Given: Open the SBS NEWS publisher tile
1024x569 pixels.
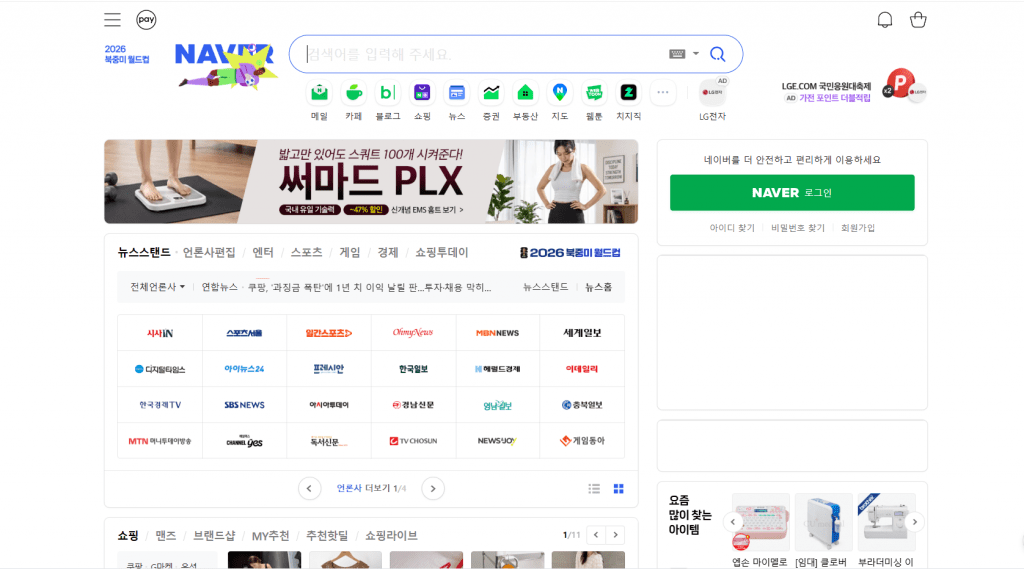Looking at the screenshot, I should (244, 405).
